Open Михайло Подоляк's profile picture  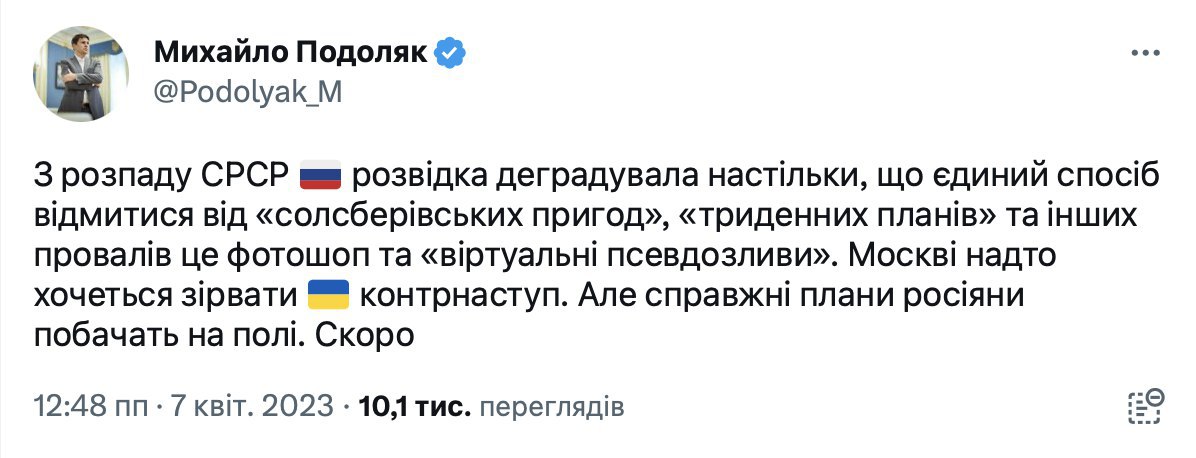point(81,73)
